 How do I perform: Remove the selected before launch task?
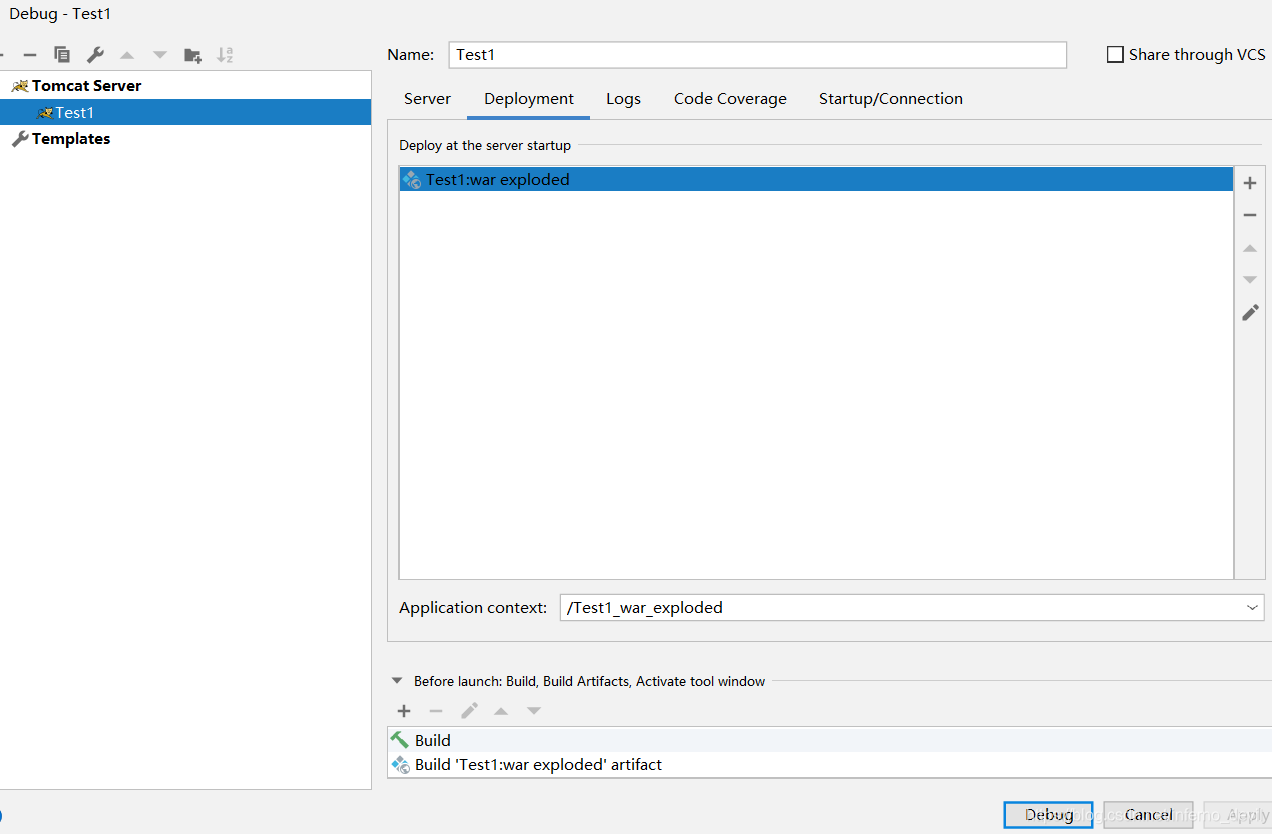click(436, 711)
